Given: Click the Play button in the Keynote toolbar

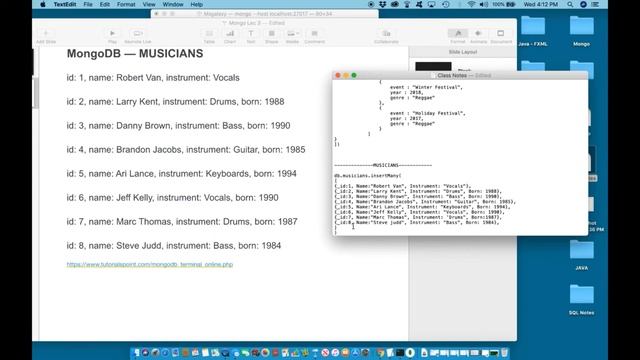Looking at the screenshot, I should [x=112, y=36].
